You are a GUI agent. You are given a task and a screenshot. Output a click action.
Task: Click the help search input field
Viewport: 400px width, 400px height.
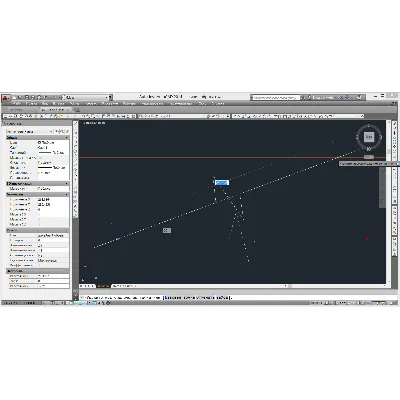click(275, 97)
